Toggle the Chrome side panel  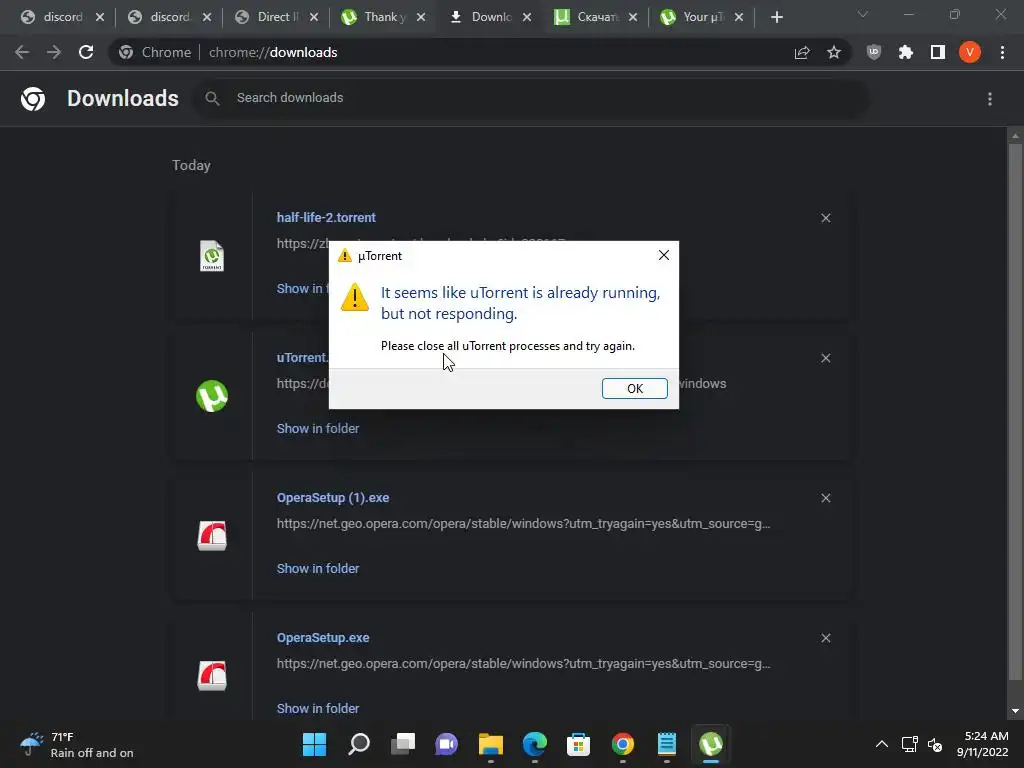937,52
